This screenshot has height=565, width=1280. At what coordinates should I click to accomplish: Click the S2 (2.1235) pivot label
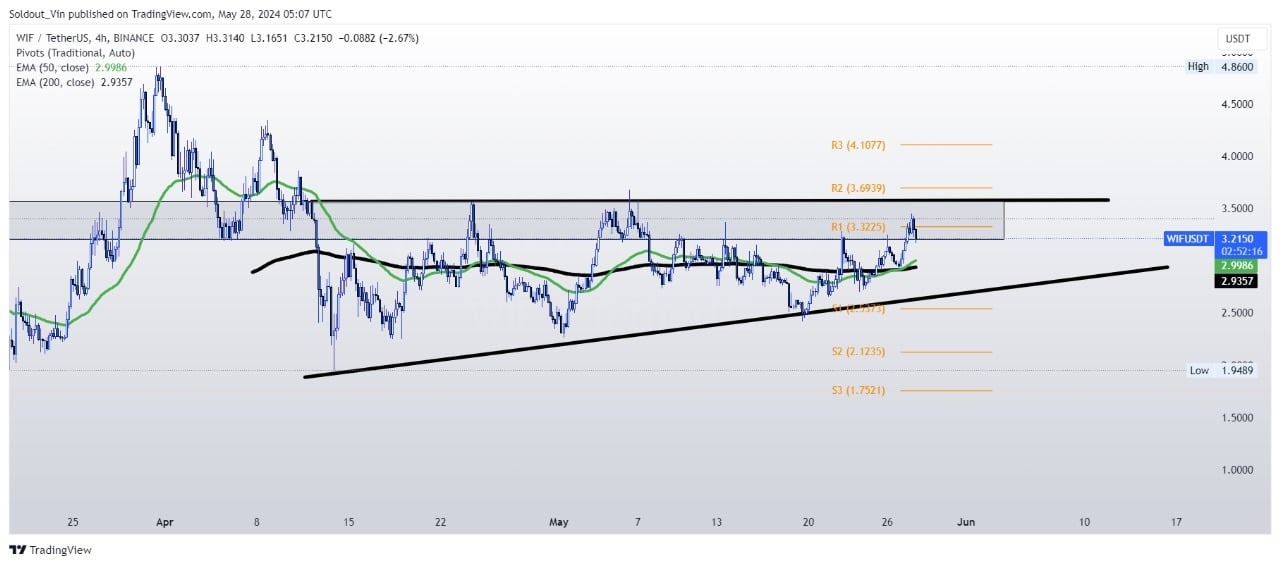(x=858, y=352)
